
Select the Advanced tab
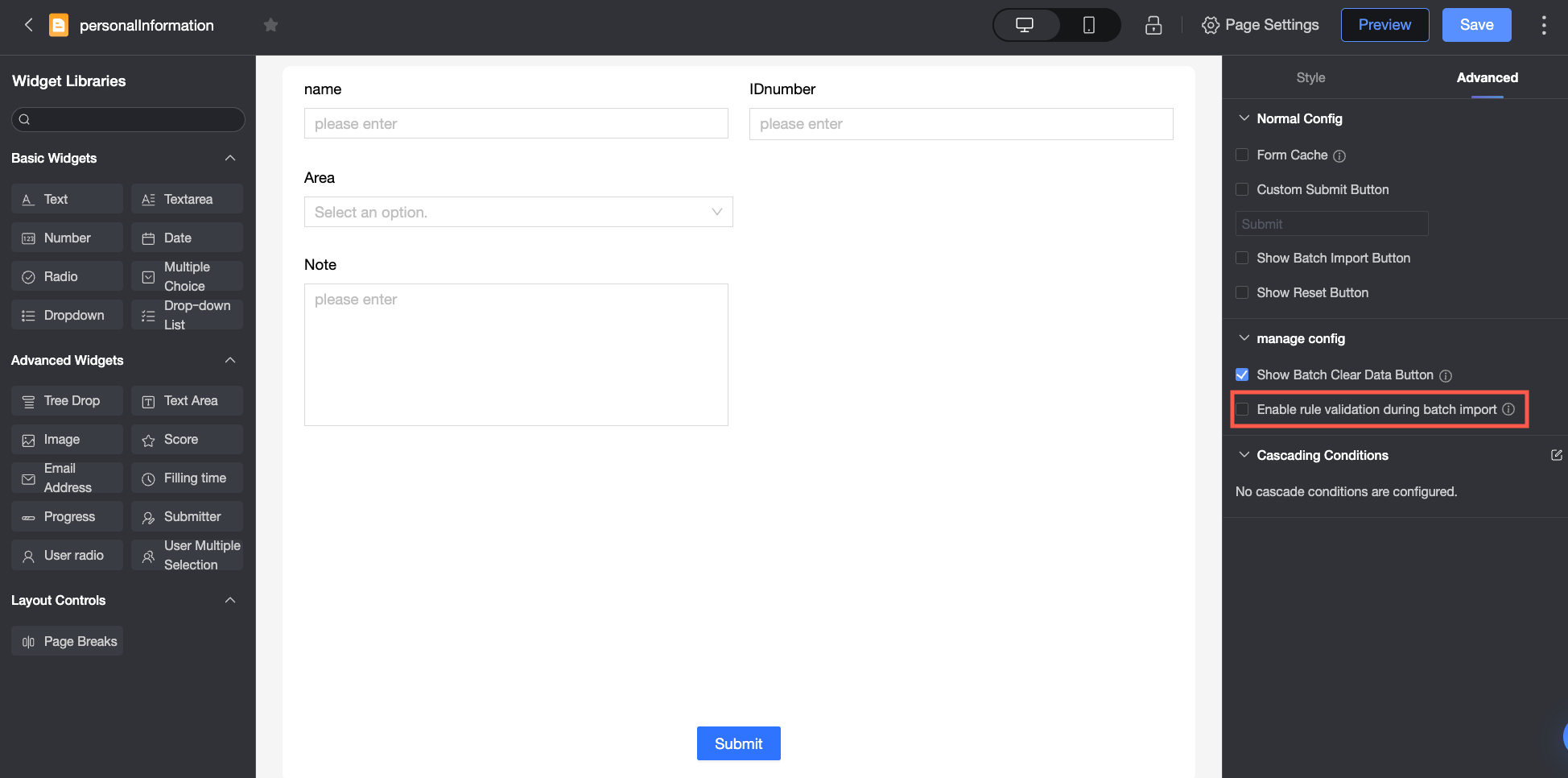tap(1487, 77)
